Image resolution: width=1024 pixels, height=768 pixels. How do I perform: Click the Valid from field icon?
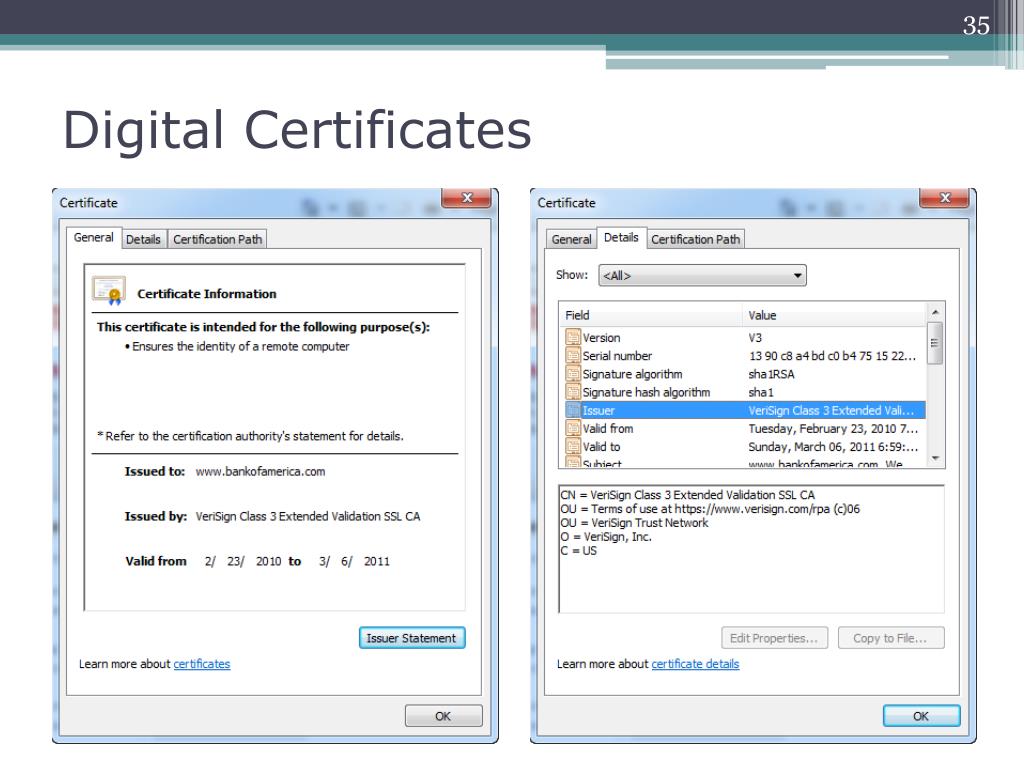(x=573, y=428)
